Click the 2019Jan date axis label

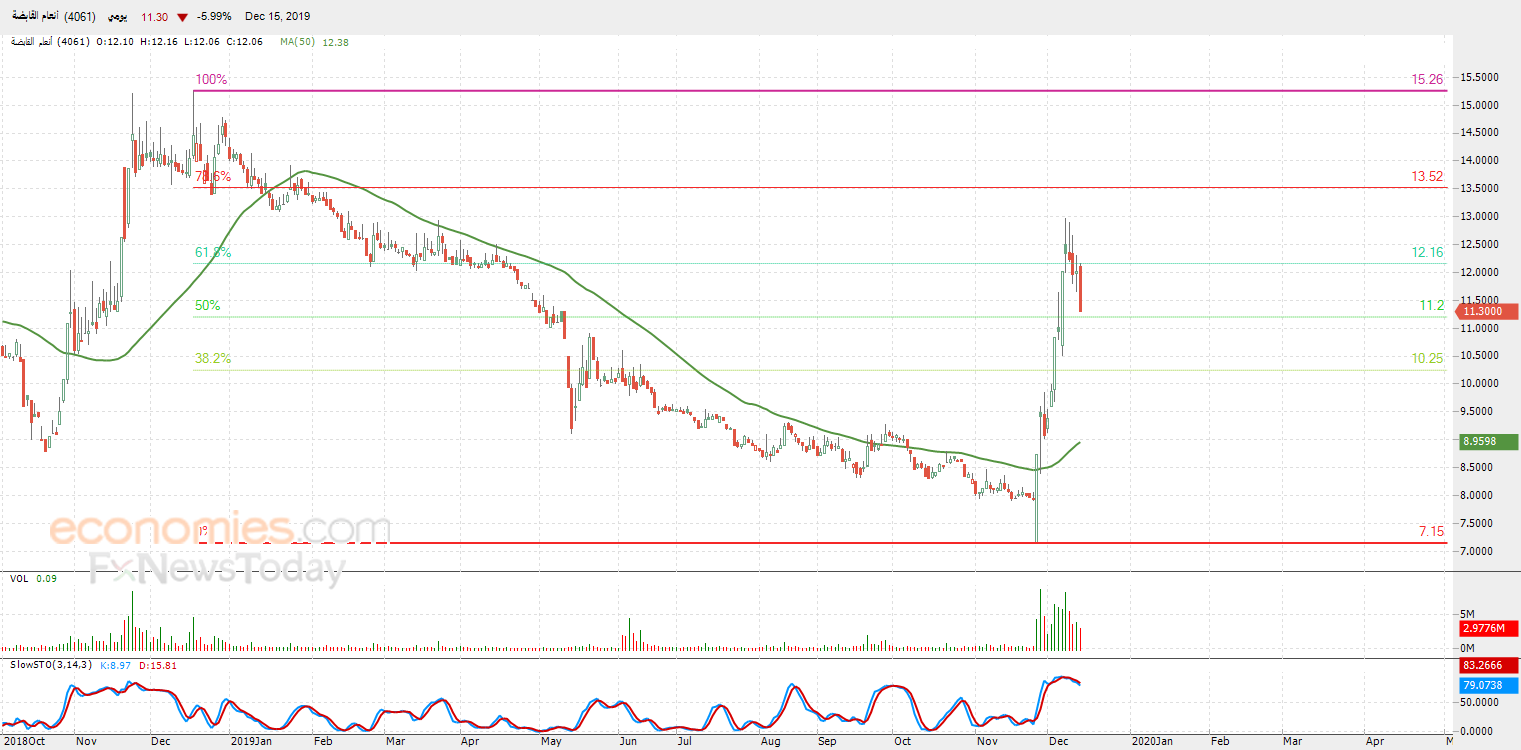pyautogui.click(x=251, y=742)
